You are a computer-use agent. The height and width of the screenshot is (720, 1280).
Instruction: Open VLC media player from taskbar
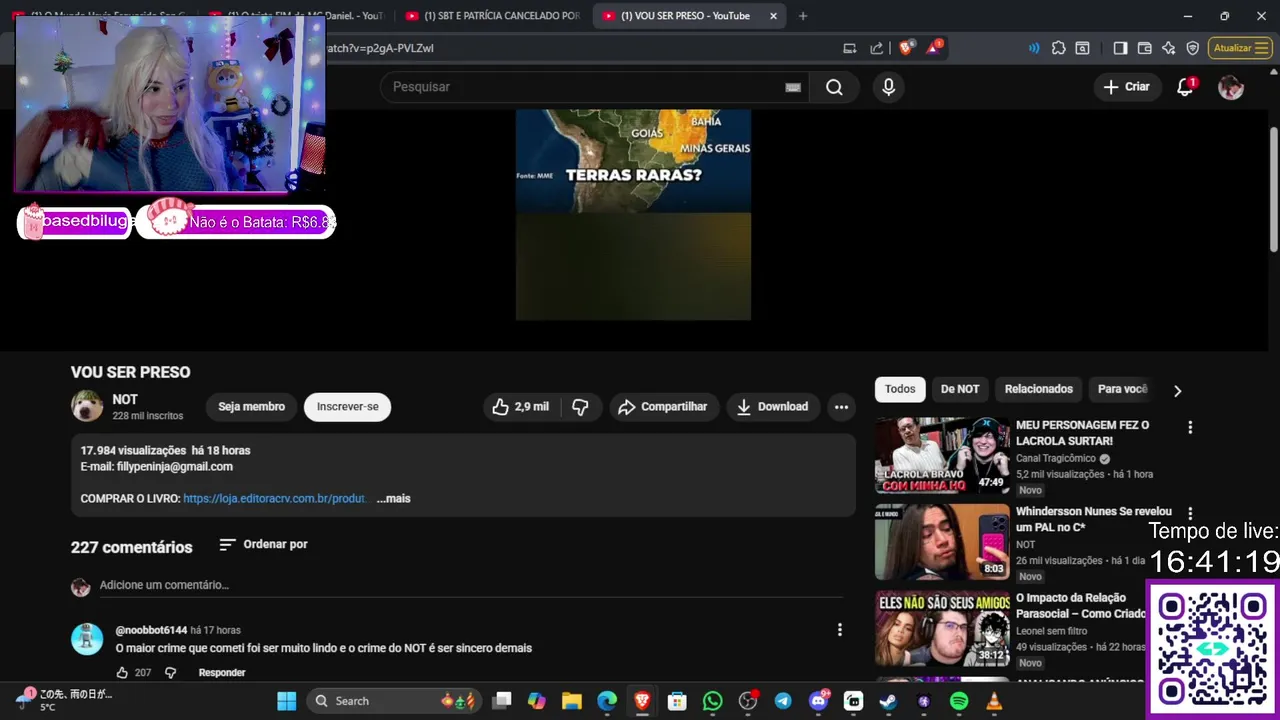coord(994,701)
